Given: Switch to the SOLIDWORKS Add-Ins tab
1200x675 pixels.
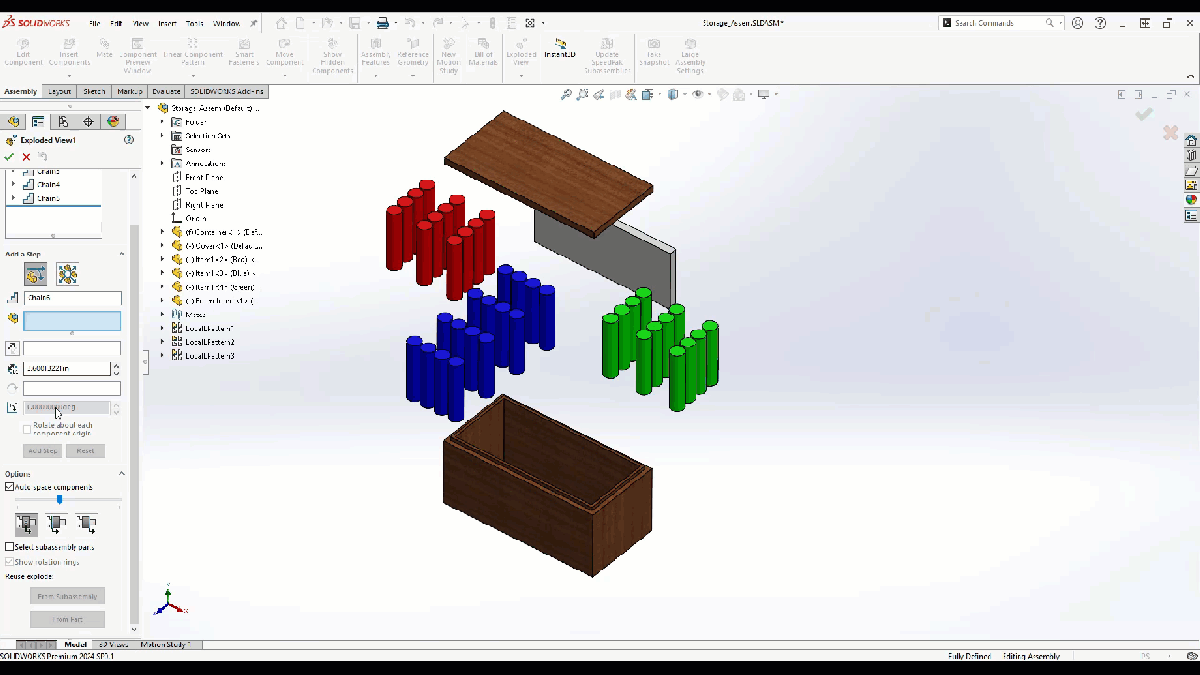Looking at the screenshot, I should tap(227, 91).
